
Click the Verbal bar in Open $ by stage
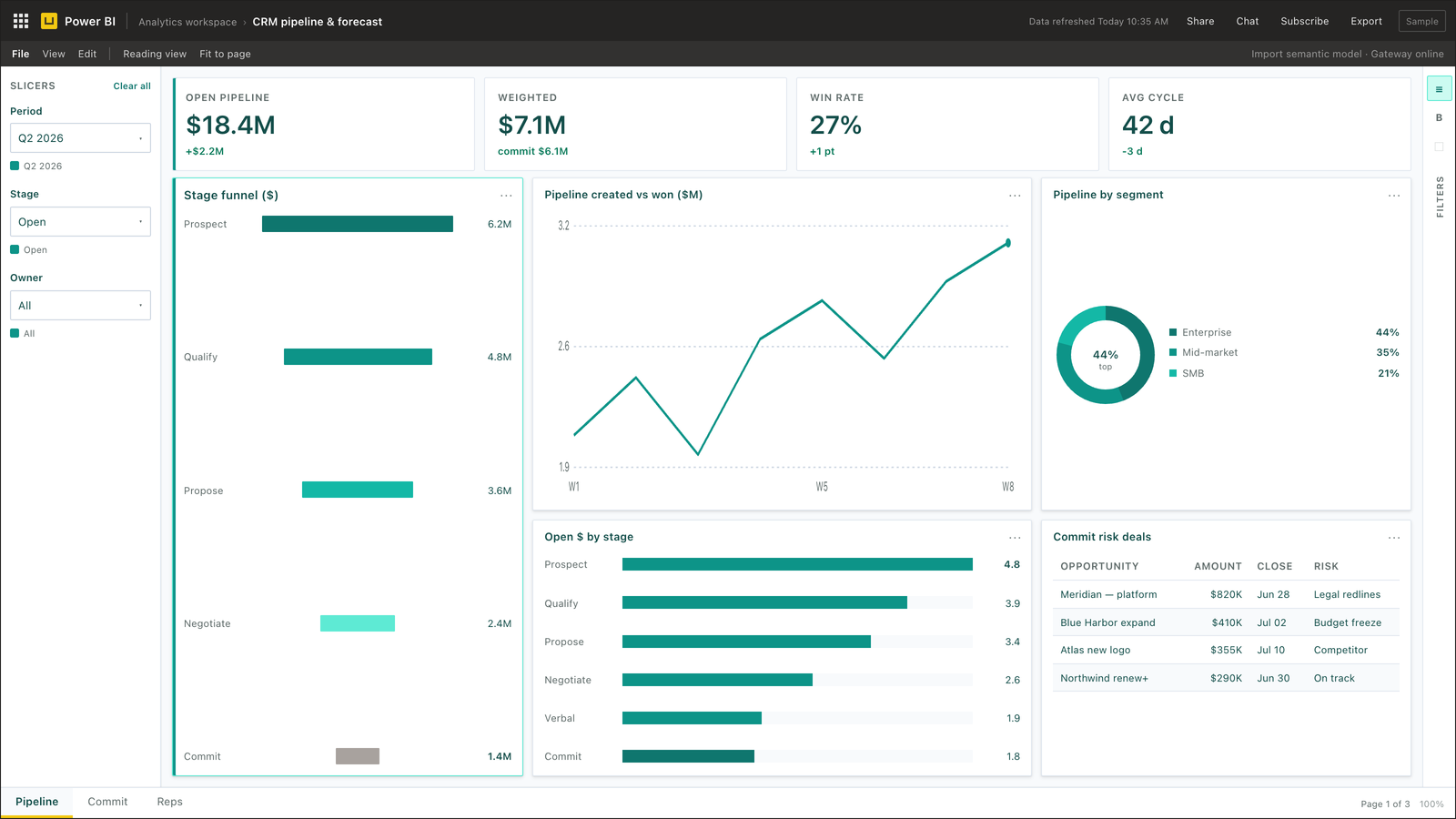click(692, 718)
